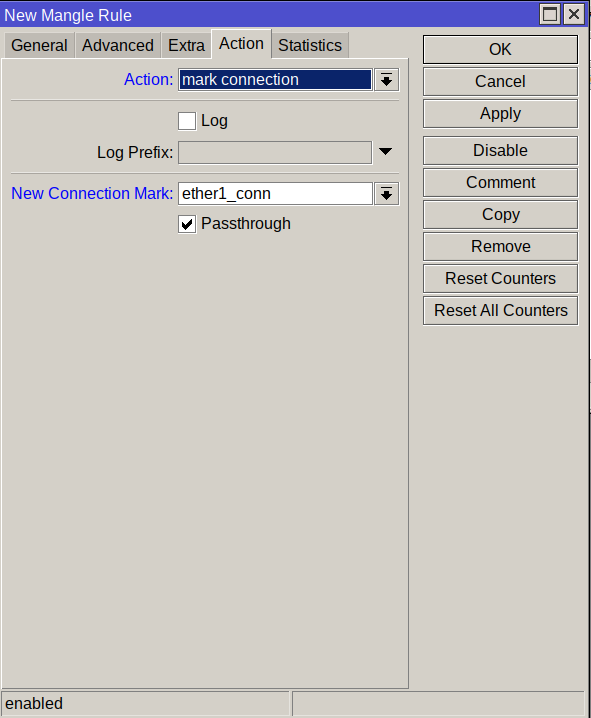Screen dimensions: 591x718
Task: Enable the Log checkbox
Action: [187, 121]
